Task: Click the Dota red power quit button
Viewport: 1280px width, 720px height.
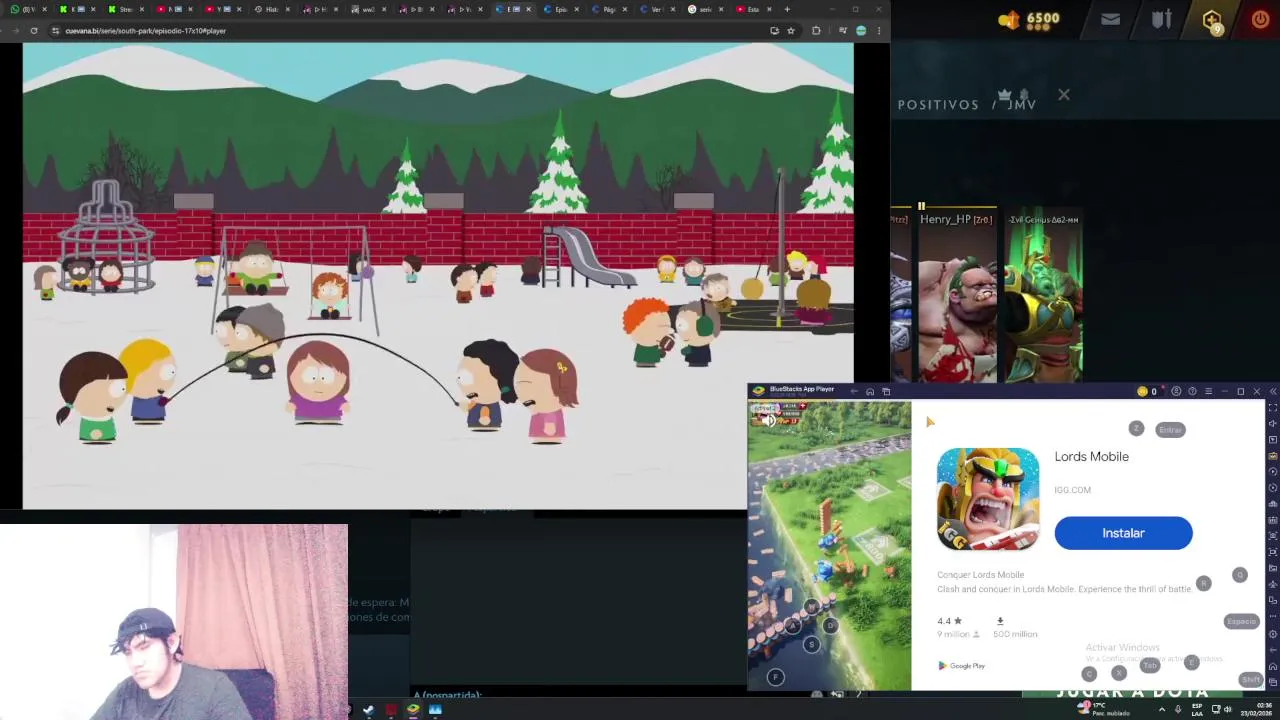Action: pyautogui.click(x=1260, y=19)
